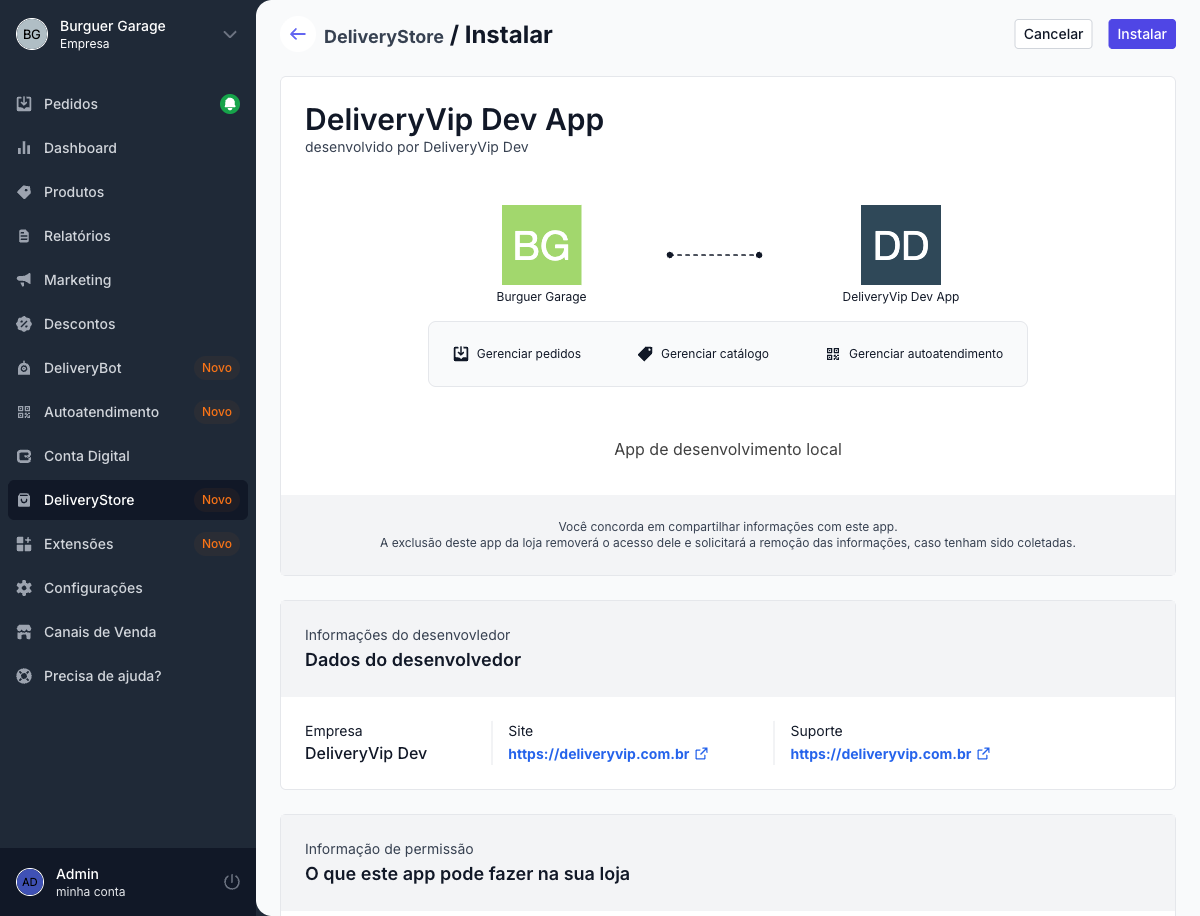
Task: Click the Instalar button
Action: [x=1142, y=34]
